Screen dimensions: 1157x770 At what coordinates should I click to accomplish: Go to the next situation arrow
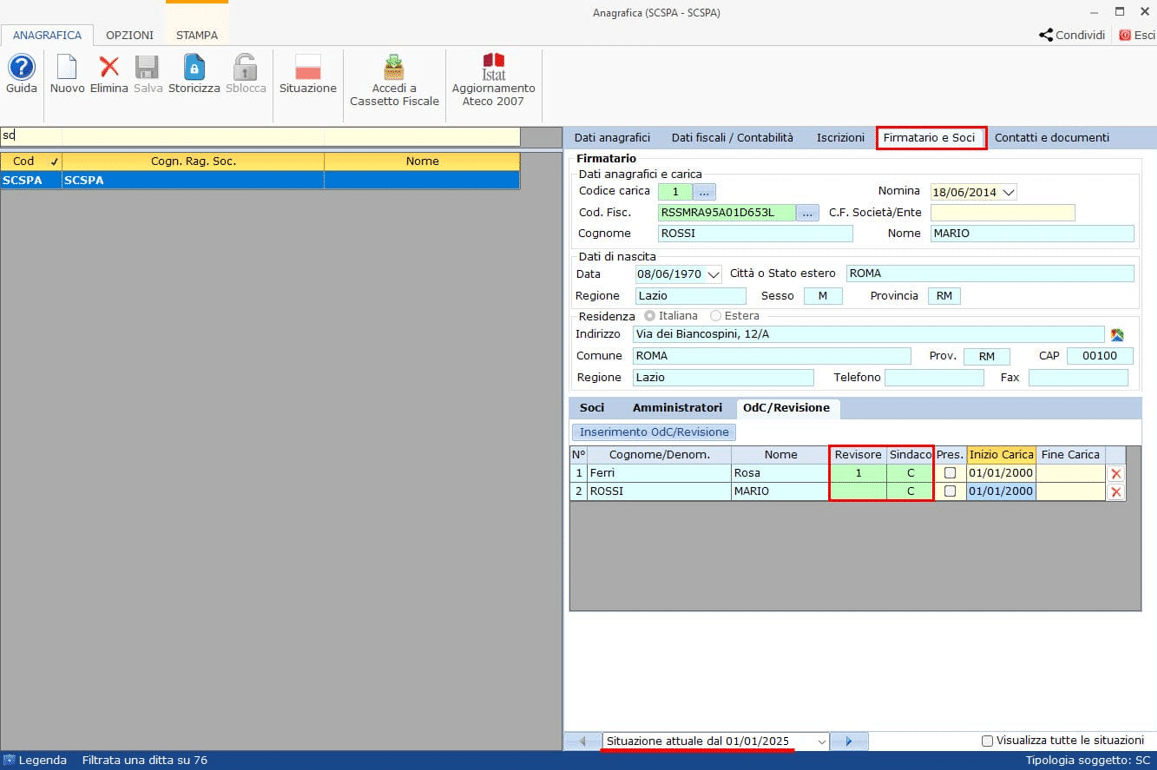(x=849, y=741)
